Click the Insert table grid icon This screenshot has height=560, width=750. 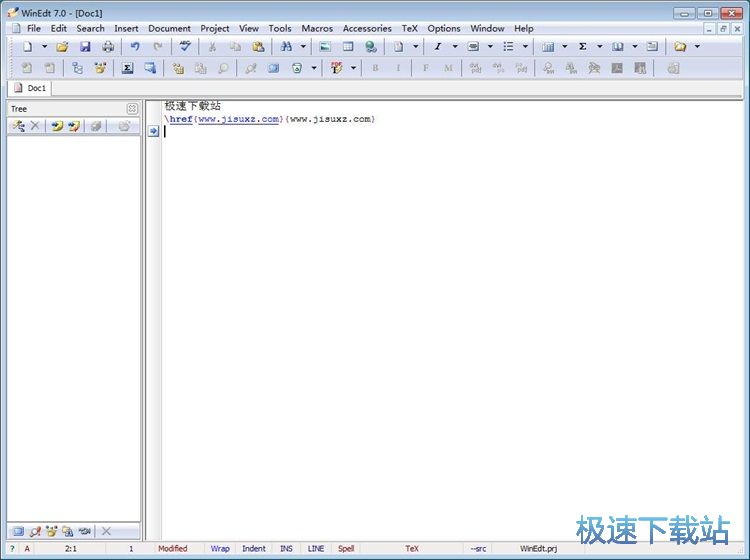point(348,46)
